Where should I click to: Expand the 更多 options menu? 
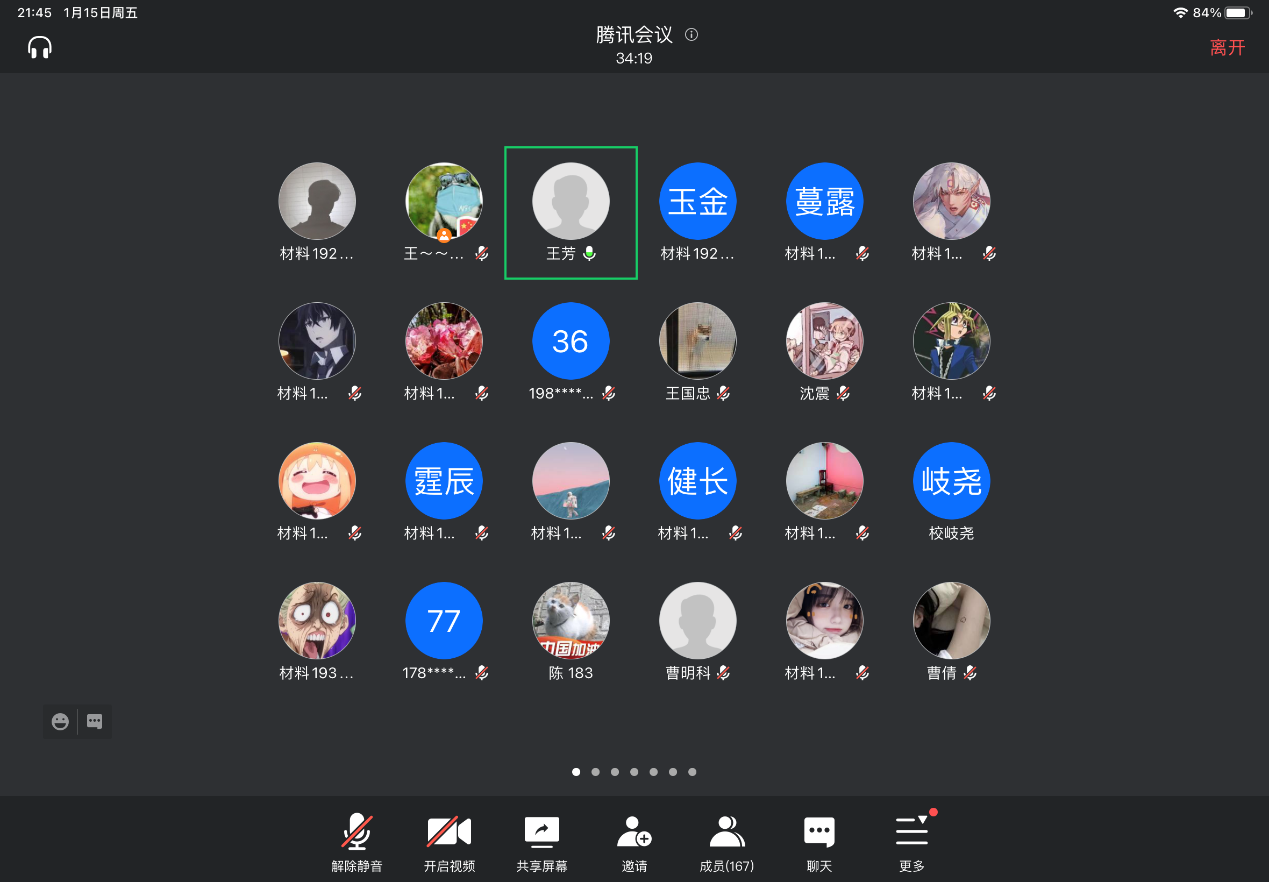click(911, 843)
